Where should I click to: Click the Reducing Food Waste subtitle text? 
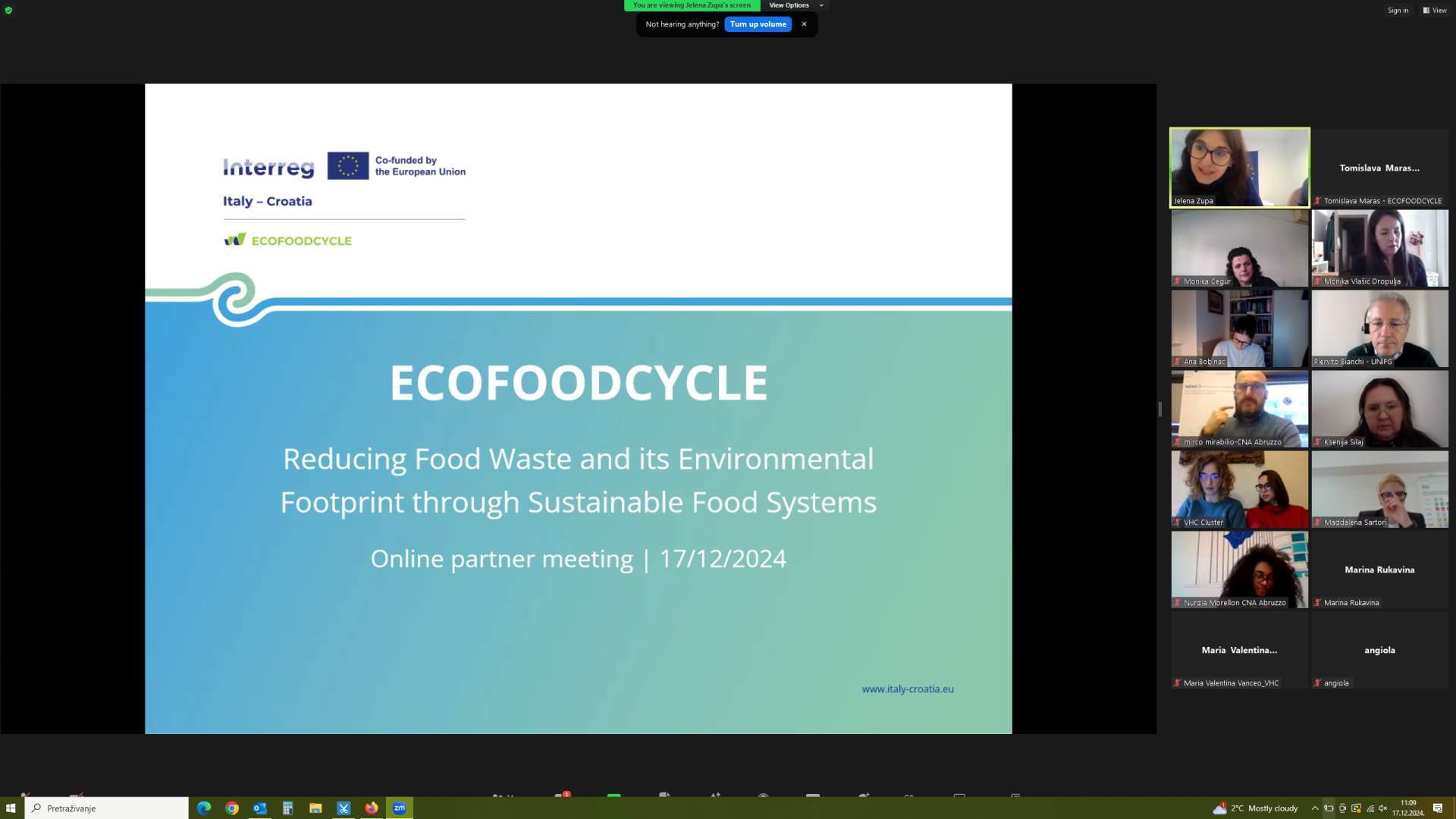[579, 481]
